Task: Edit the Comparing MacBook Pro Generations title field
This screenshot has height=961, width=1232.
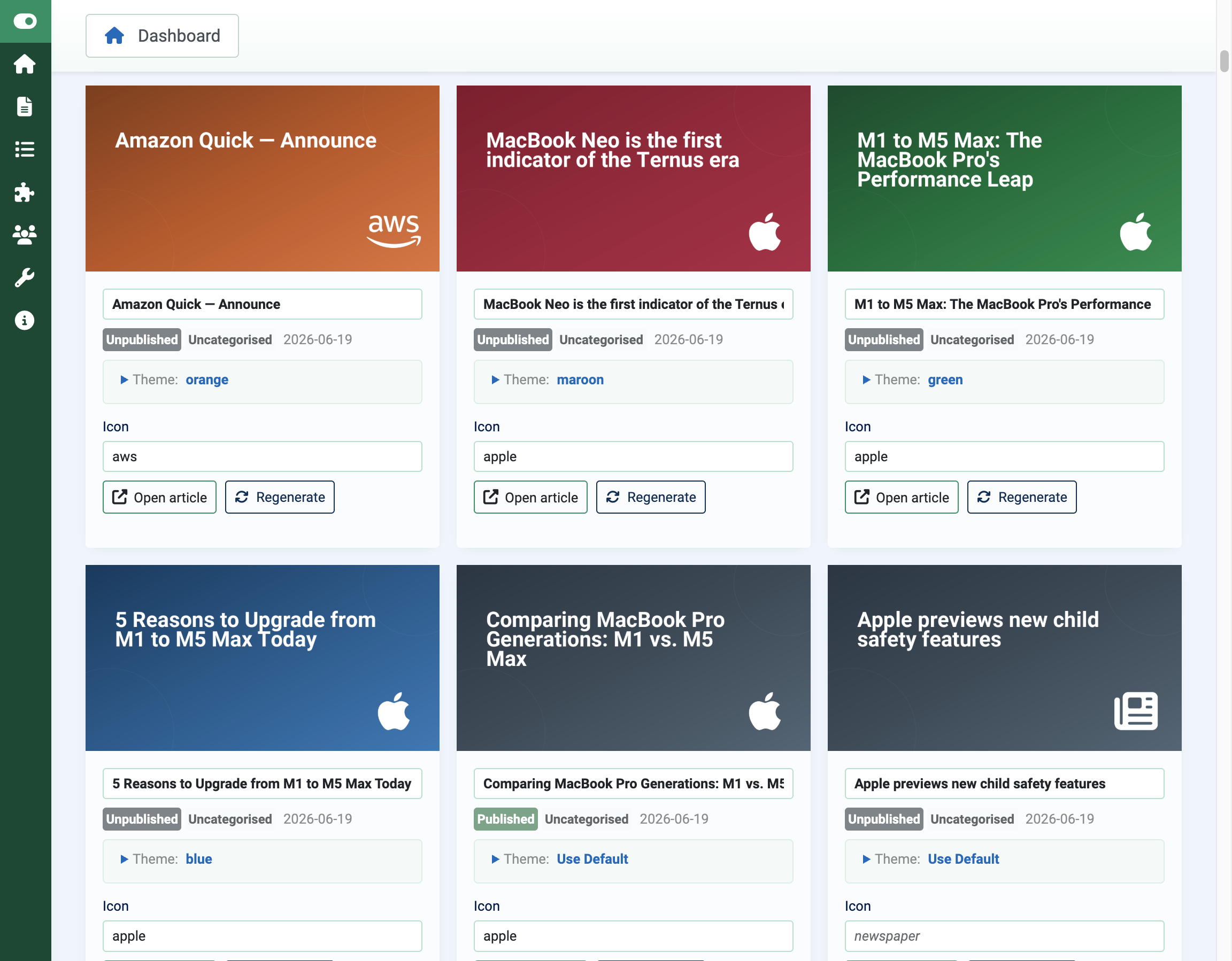Action: pyautogui.click(x=634, y=784)
